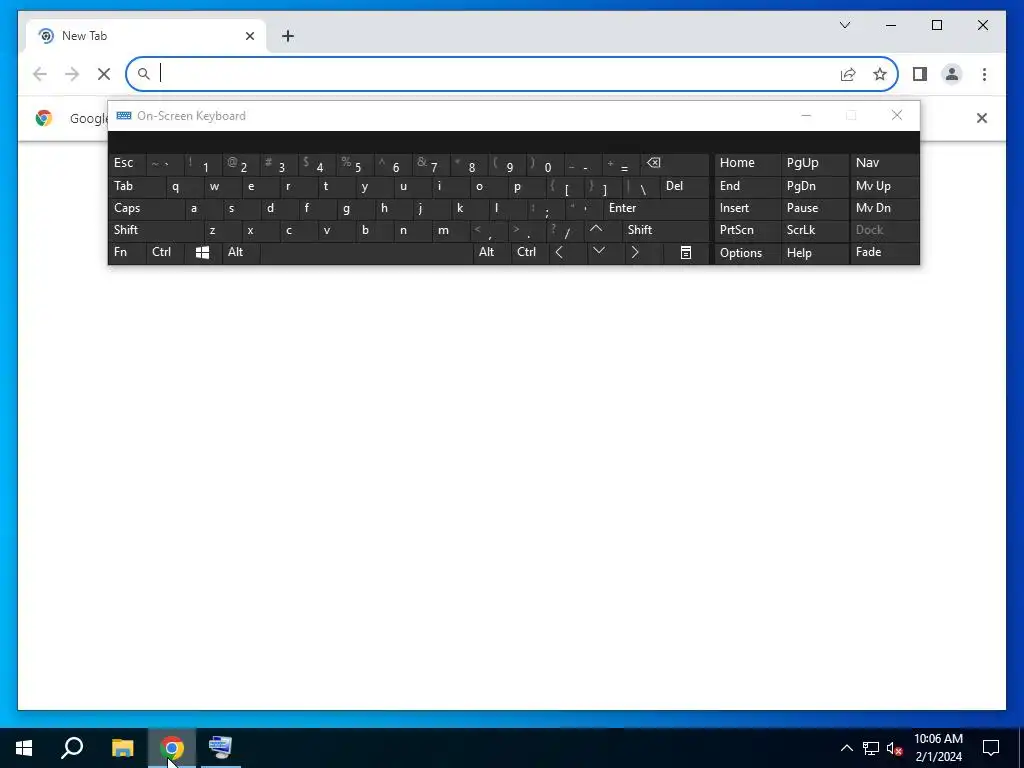Click the Tab key
1024x768 pixels.
136,187
